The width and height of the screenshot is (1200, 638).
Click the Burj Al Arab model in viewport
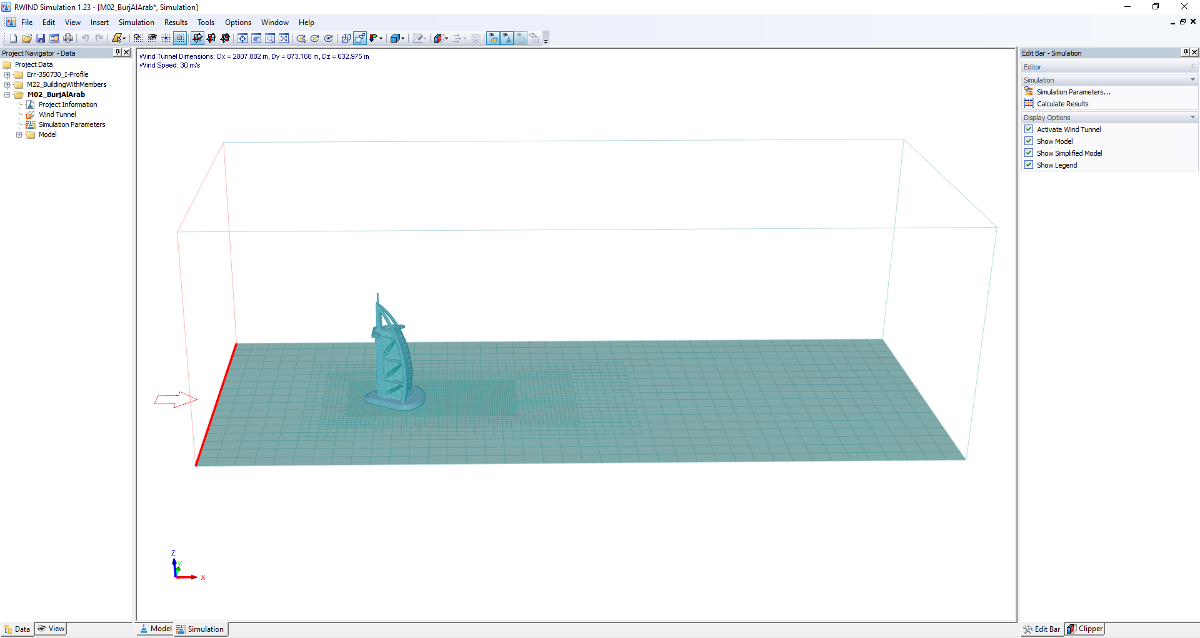click(393, 352)
